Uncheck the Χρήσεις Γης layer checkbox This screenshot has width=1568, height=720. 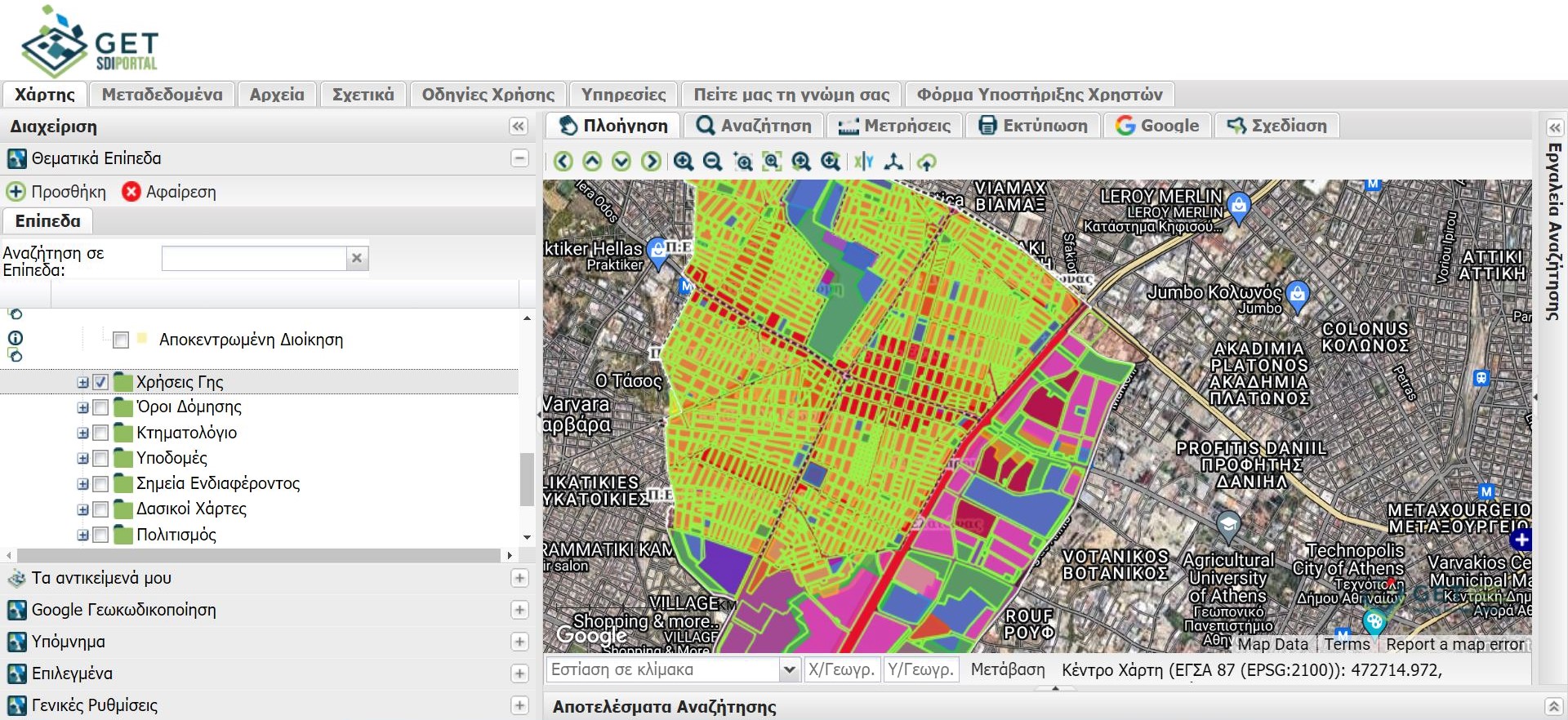[x=101, y=382]
